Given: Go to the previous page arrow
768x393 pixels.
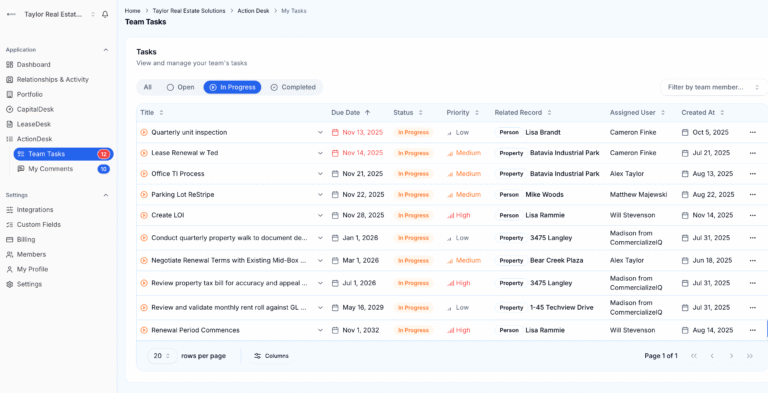Looking at the screenshot, I should click(712, 356).
